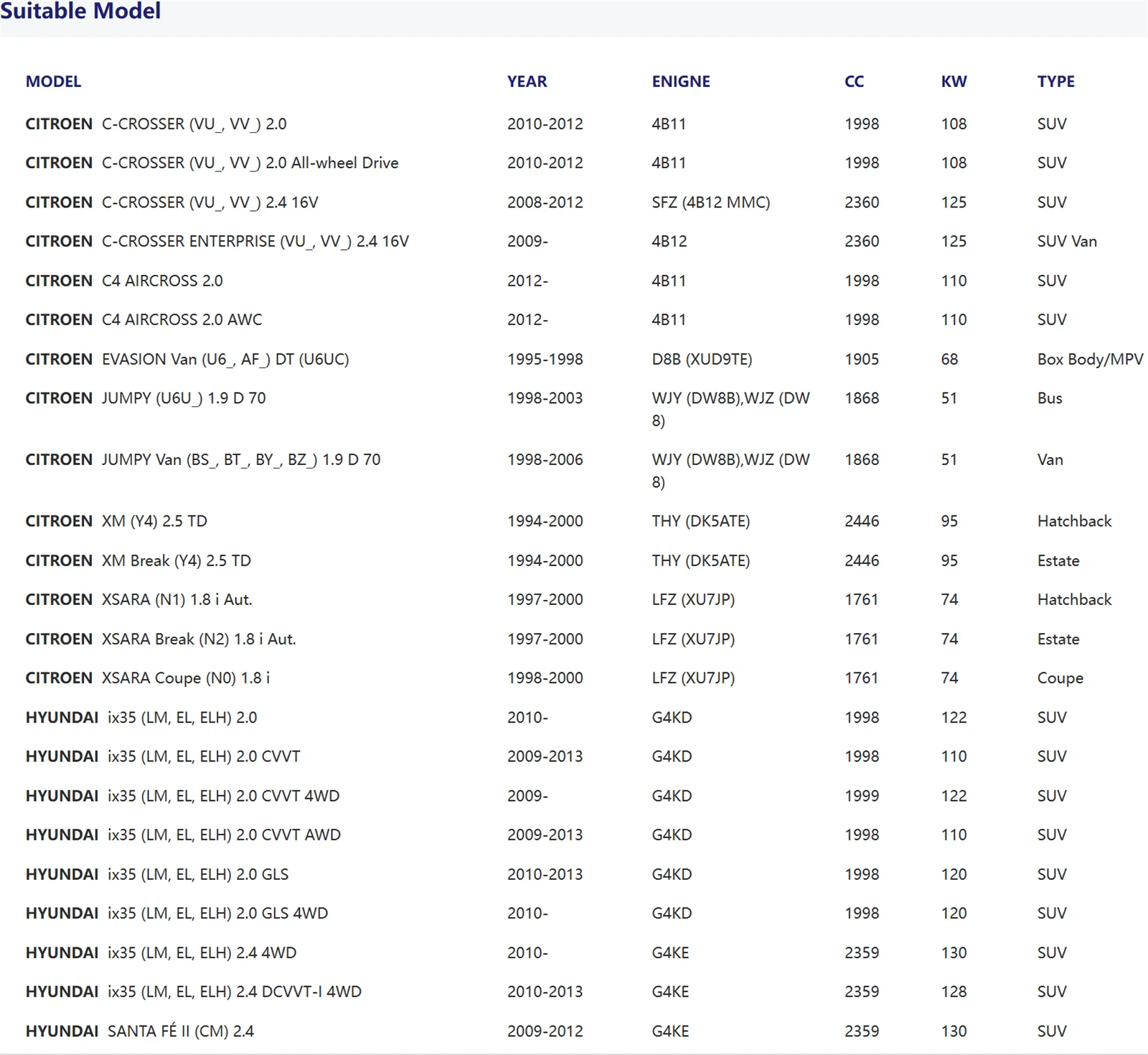1148x1055 pixels.
Task: Click year '1998-2000' in XSARA Coupe row
Action: [x=545, y=678]
